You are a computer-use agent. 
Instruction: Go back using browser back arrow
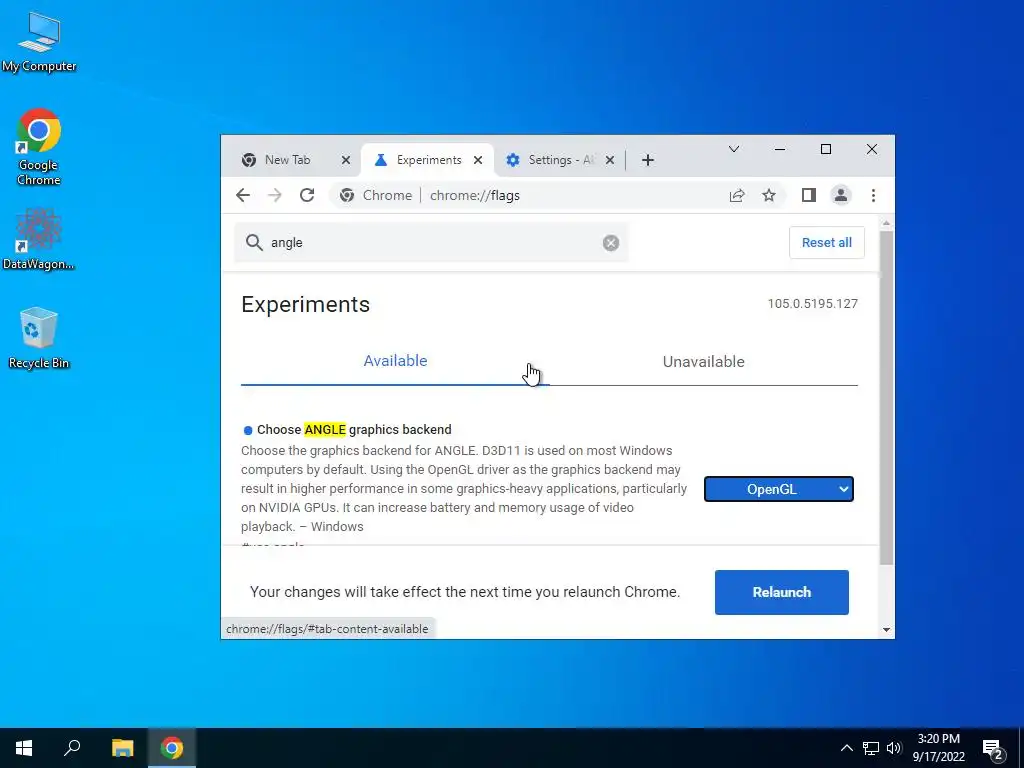243,195
